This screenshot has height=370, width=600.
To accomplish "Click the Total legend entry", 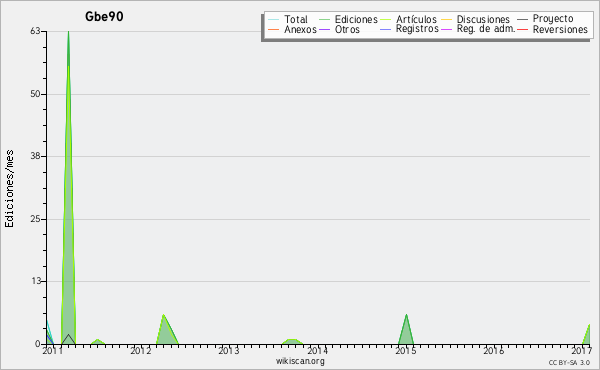I will coord(288,19).
